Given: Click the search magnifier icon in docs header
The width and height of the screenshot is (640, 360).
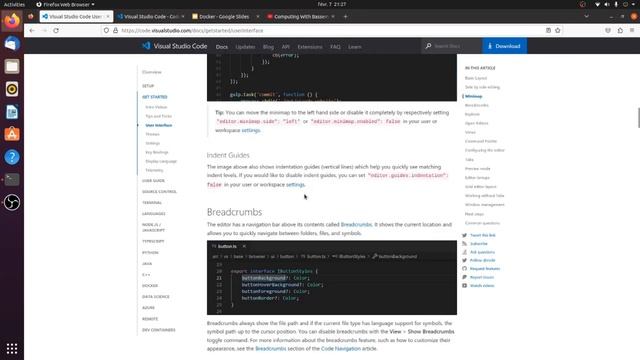Looking at the screenshot, I should point(428,46).
